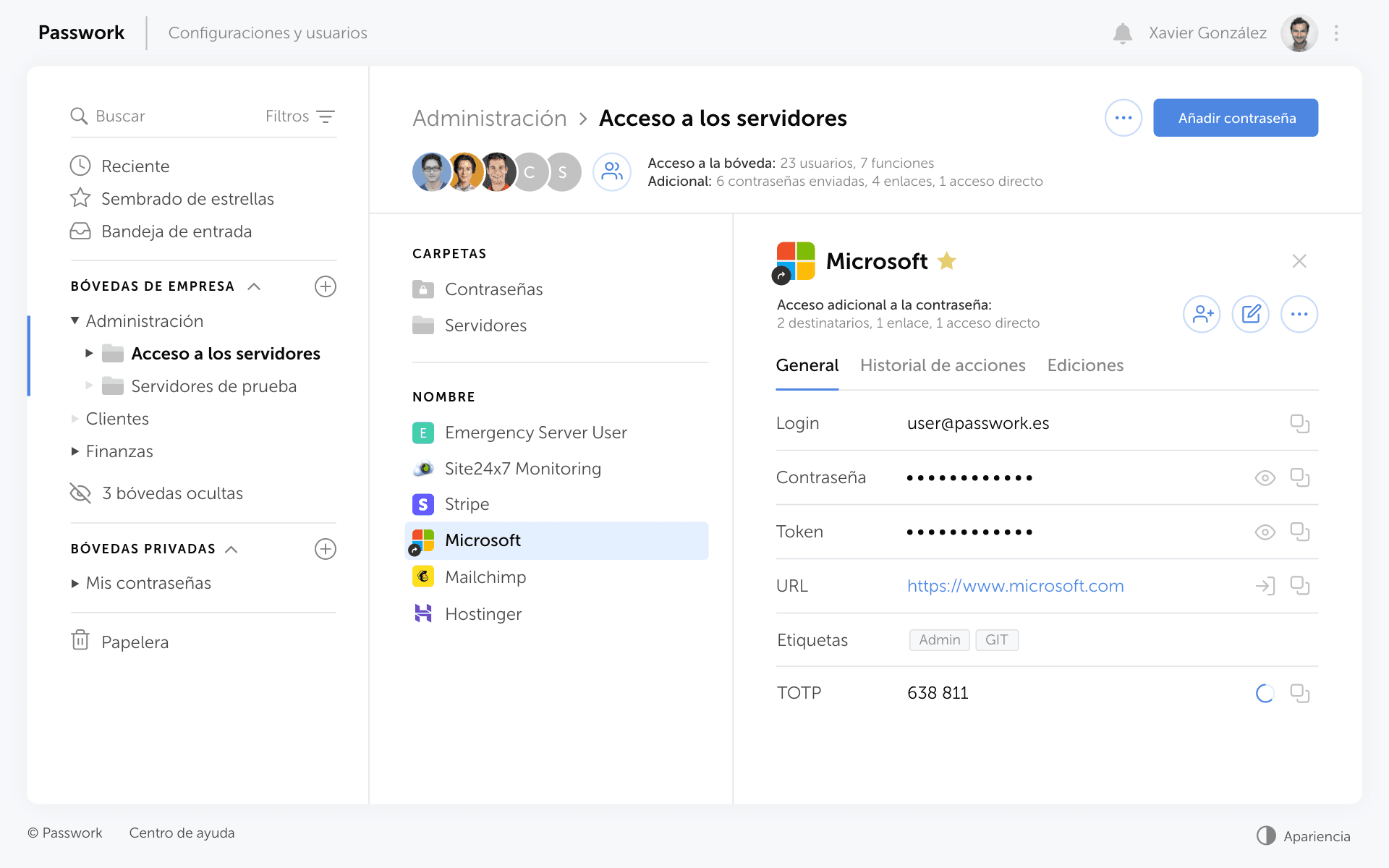Open the Servidores folder
Screen dimensions: 1389x868
point(470,325)
